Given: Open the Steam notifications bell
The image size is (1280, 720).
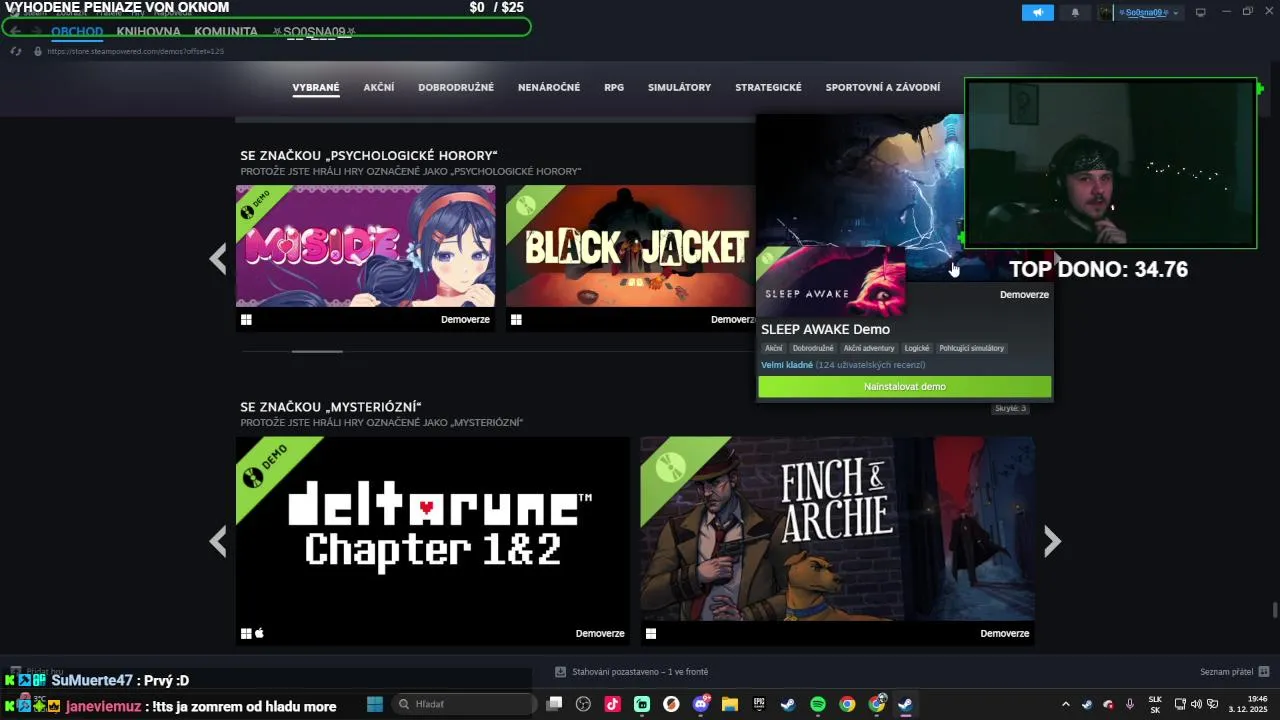Looking at the screenshot, I should tap(1075, 13).
